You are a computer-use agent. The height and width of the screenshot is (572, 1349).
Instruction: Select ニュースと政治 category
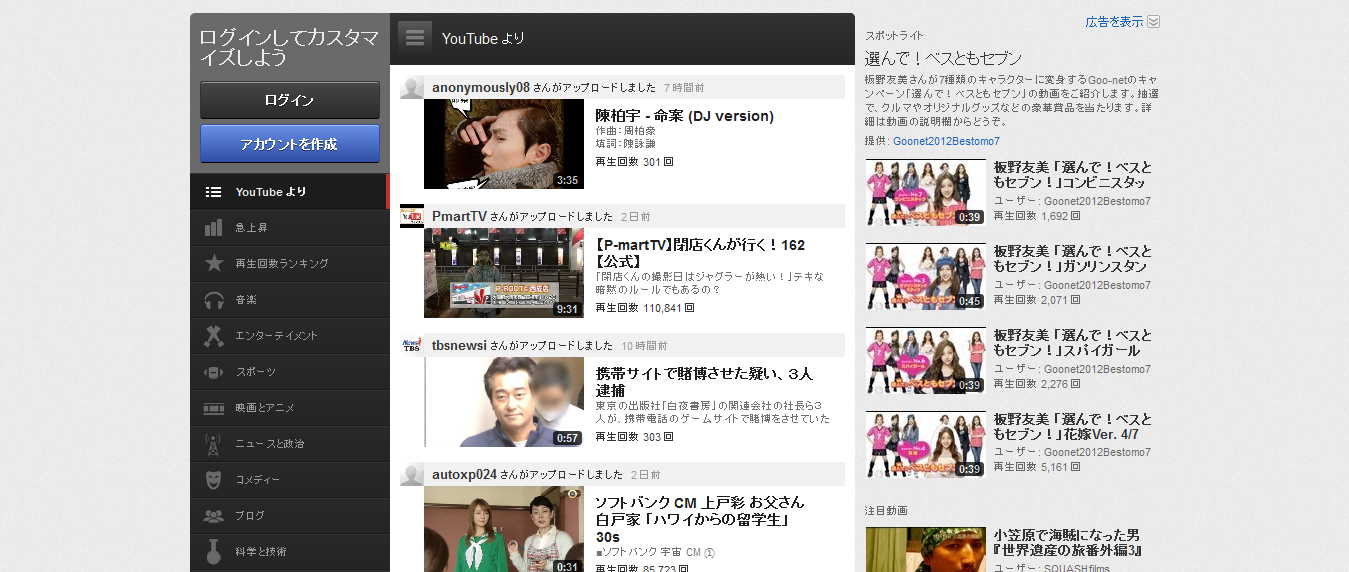click(x=288, y=444)
